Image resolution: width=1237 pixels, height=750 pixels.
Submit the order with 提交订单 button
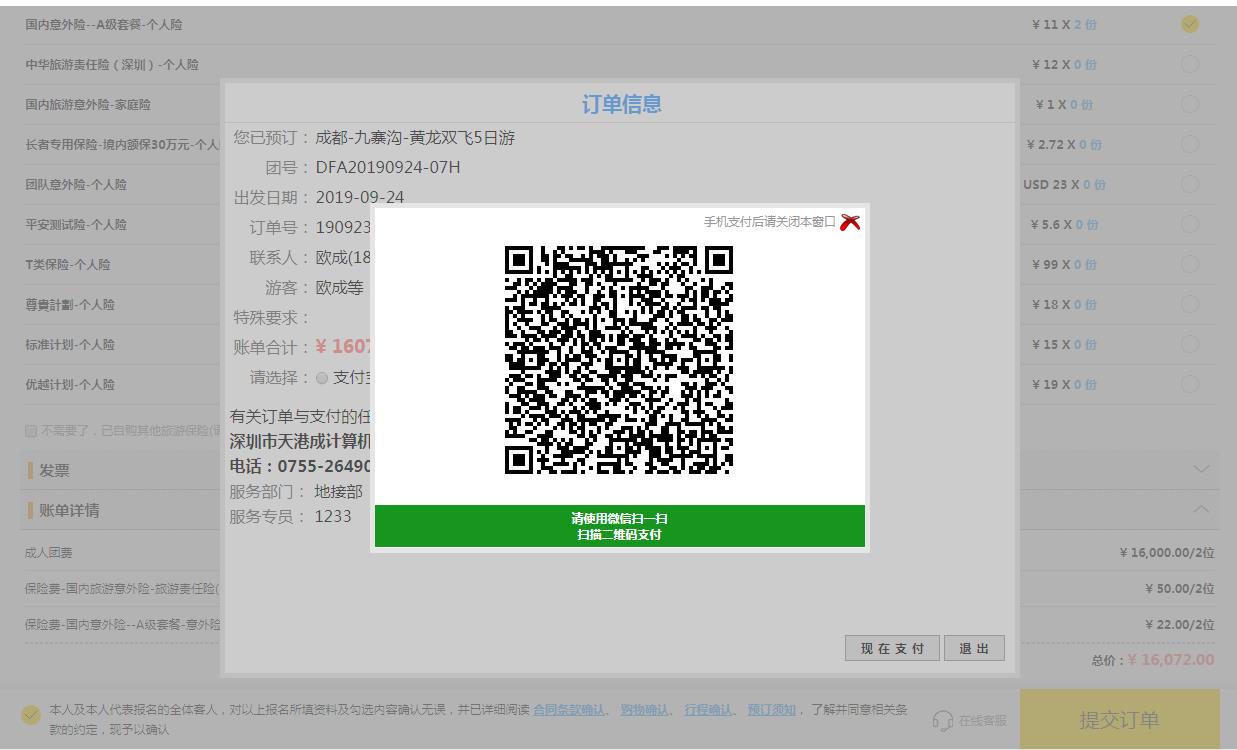point(1119,719)
